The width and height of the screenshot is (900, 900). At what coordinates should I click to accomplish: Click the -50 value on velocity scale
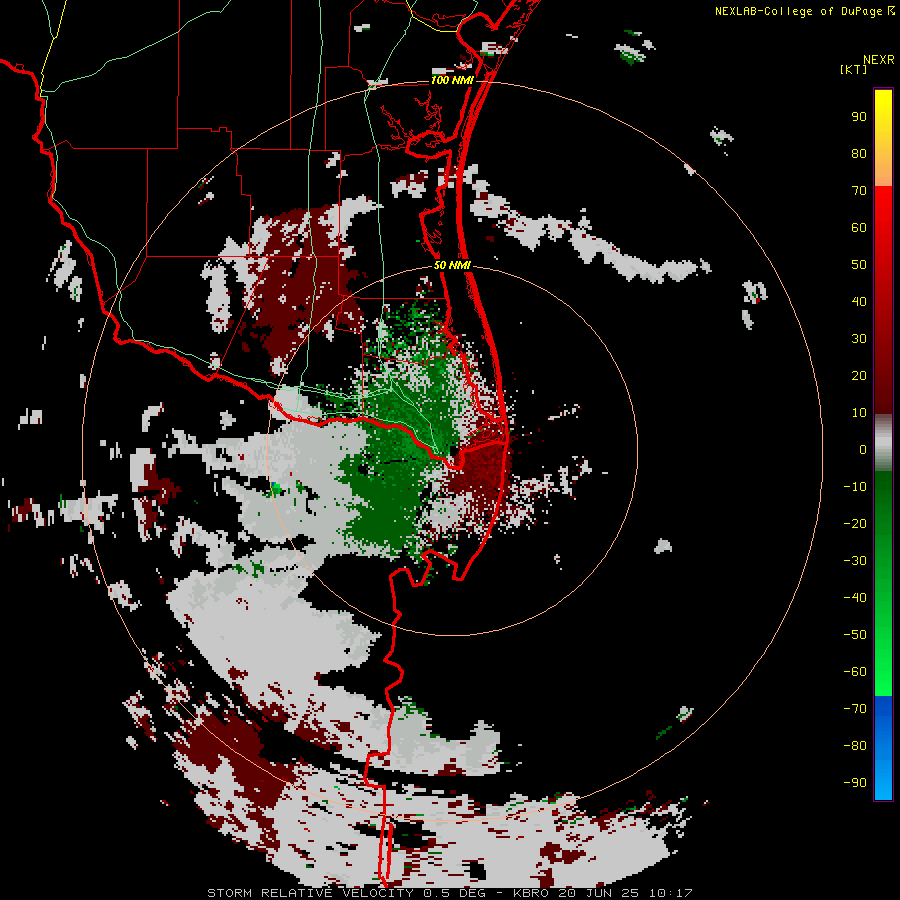coord(855,635)
